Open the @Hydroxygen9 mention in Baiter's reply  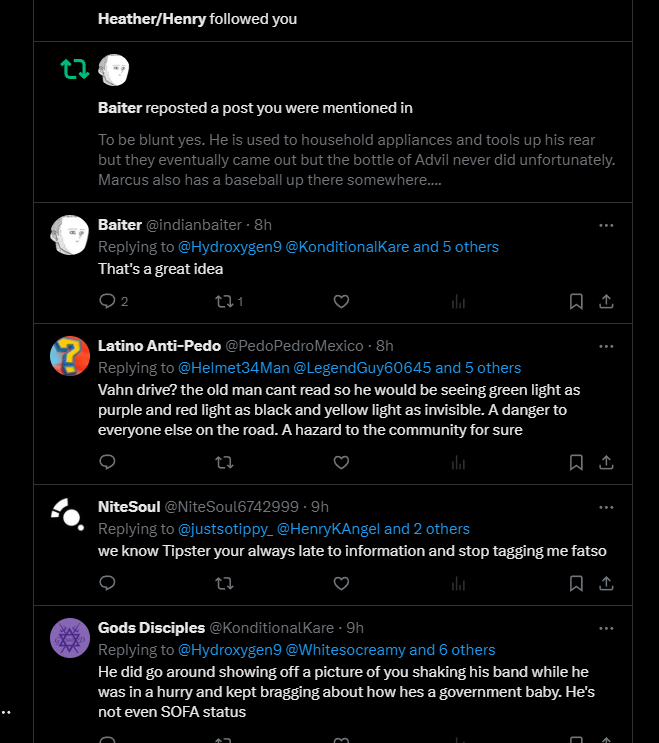point(230,247)
